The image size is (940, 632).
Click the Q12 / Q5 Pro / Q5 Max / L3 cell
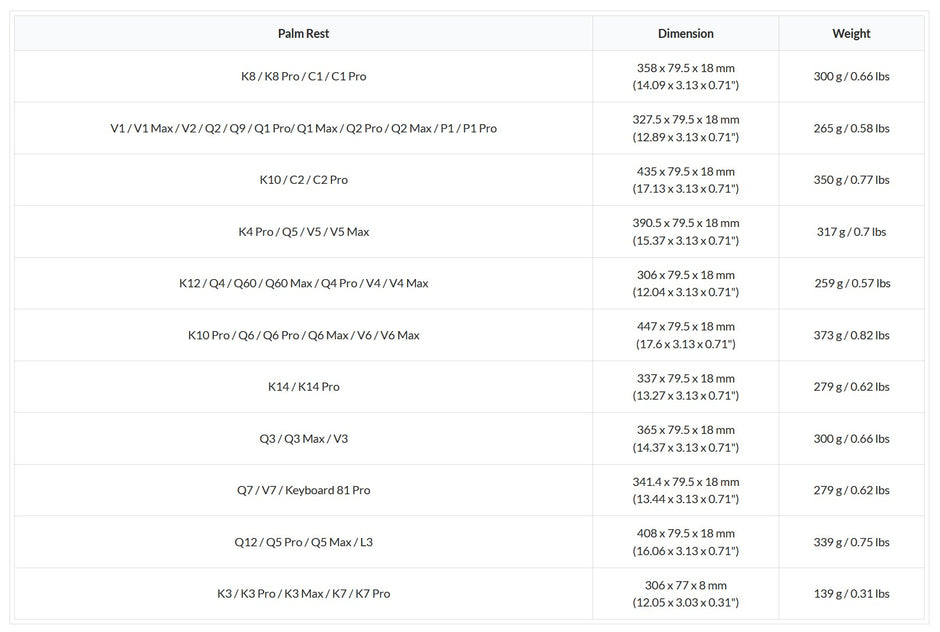point(303,542)
